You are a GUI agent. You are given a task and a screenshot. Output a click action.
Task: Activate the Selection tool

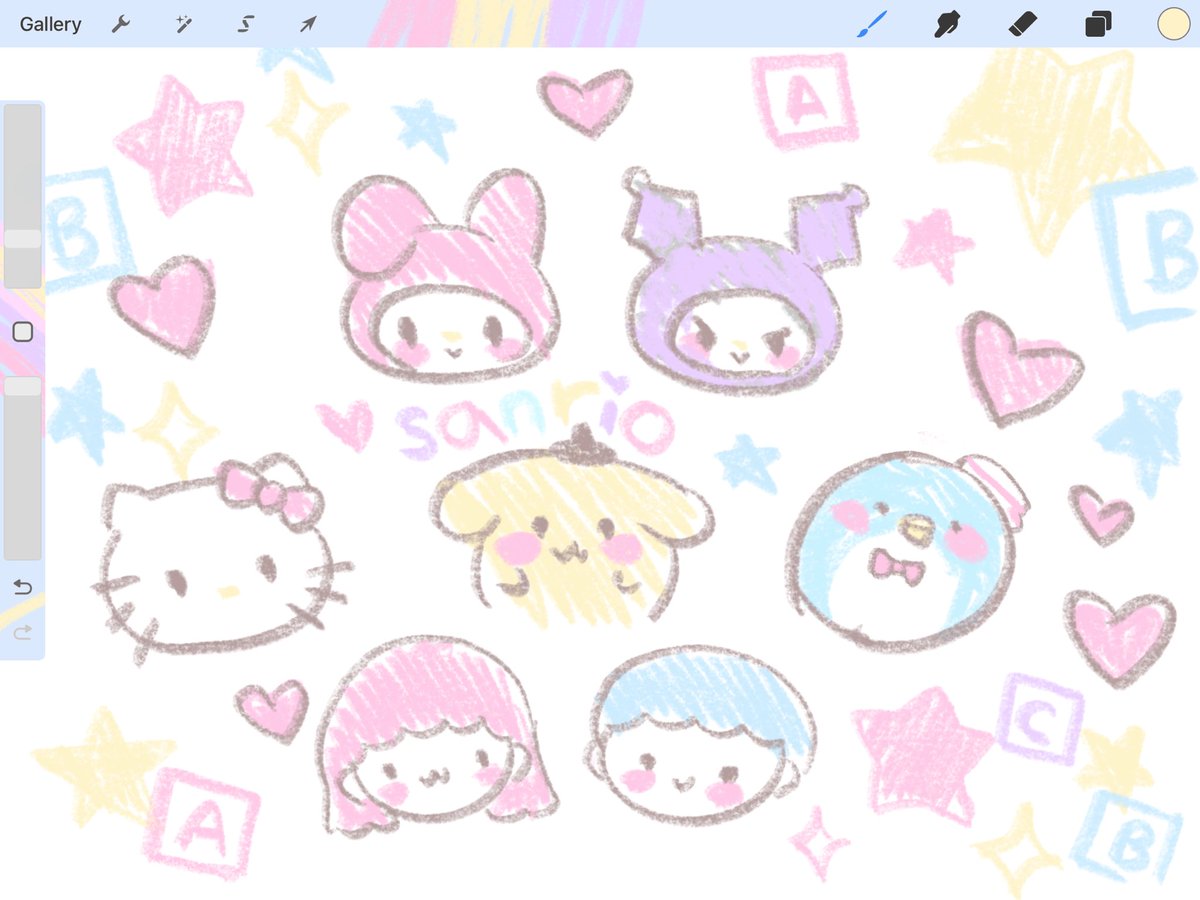[246, 24]
